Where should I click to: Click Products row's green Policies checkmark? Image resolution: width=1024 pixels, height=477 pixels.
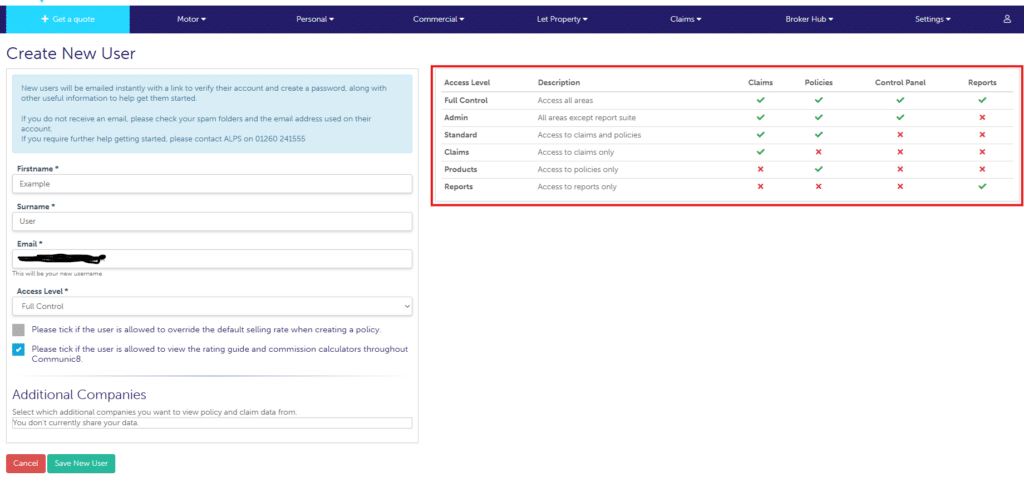818,169
